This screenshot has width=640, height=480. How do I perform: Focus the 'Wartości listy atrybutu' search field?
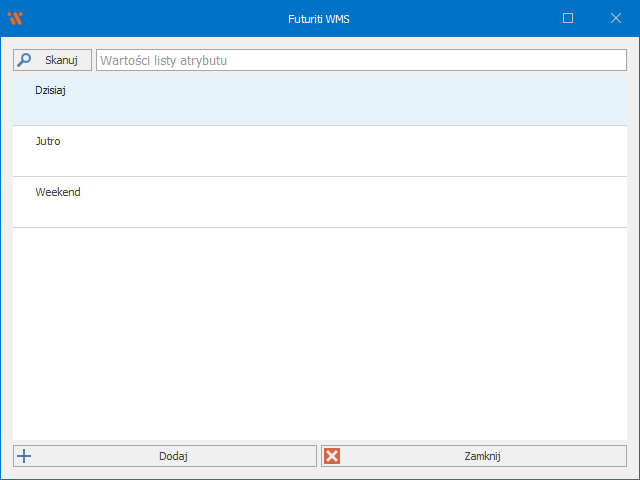coord(360,60)
